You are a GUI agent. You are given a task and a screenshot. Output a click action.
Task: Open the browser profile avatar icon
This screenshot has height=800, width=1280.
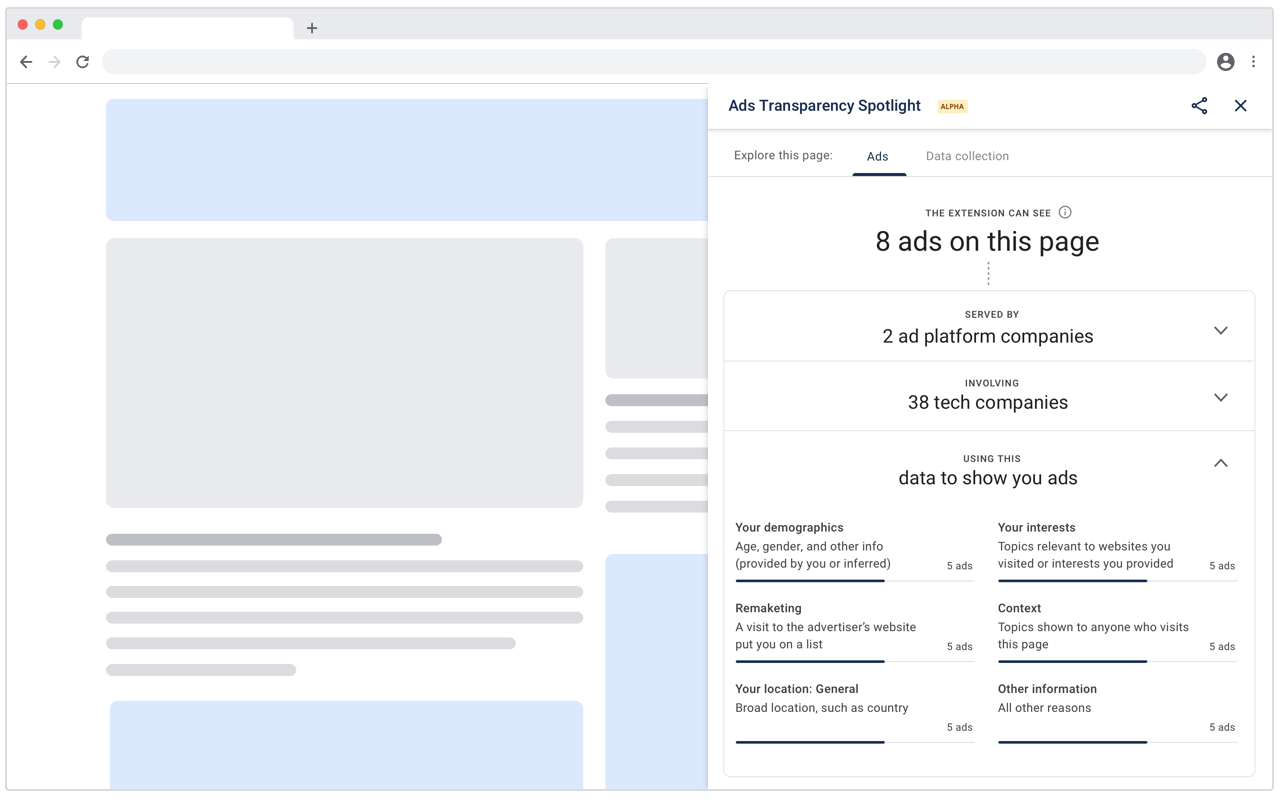(1225, 61)
